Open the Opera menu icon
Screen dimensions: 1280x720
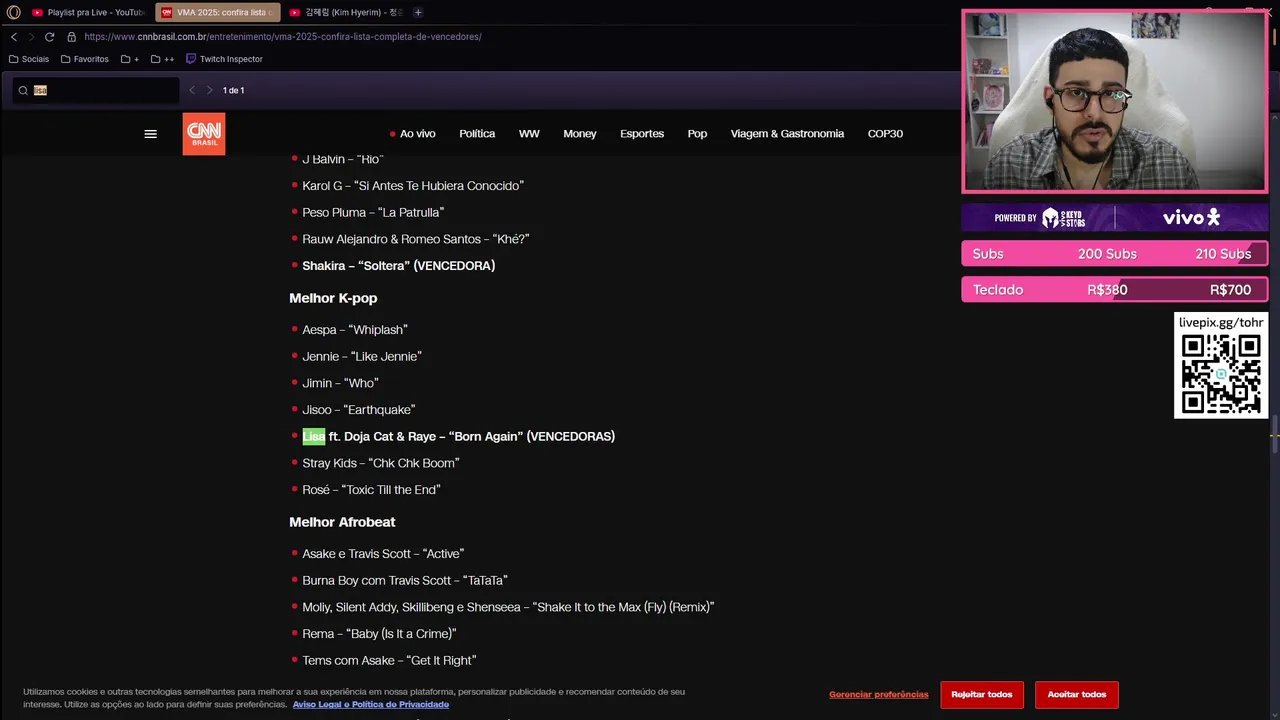click(14, 12)
